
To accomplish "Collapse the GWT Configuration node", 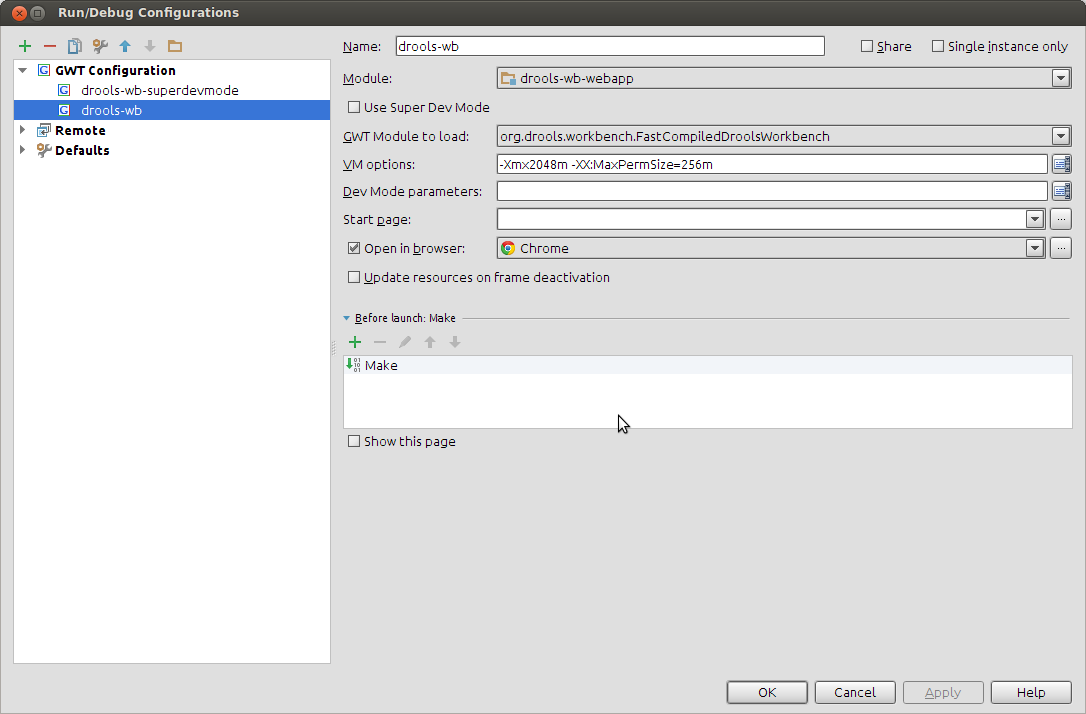I will point(23,70).
